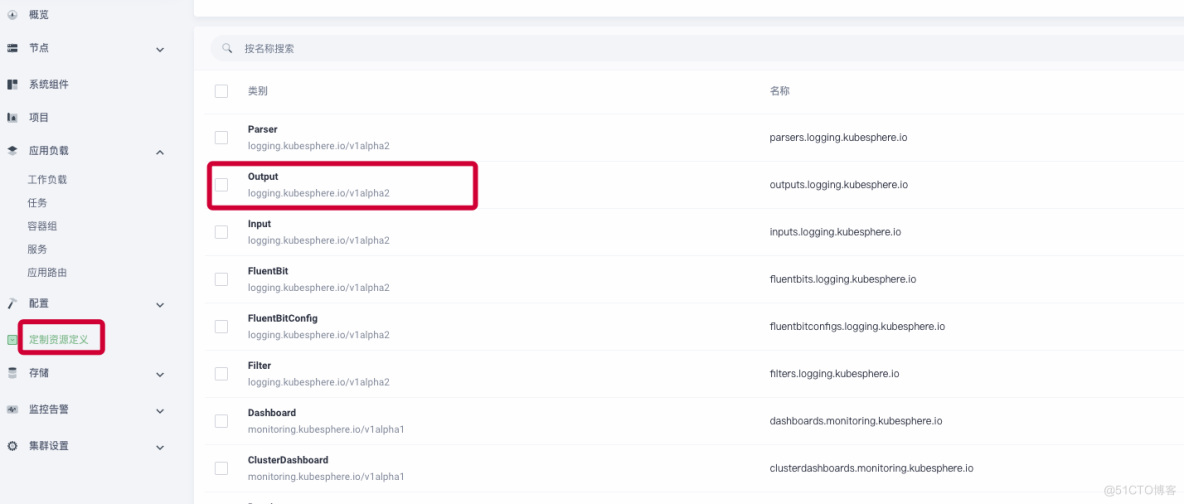Viewport: 1184px width, 504px height.
Task: Click the configuration (配置) hammer icon
Action: (x=12, y=304)
